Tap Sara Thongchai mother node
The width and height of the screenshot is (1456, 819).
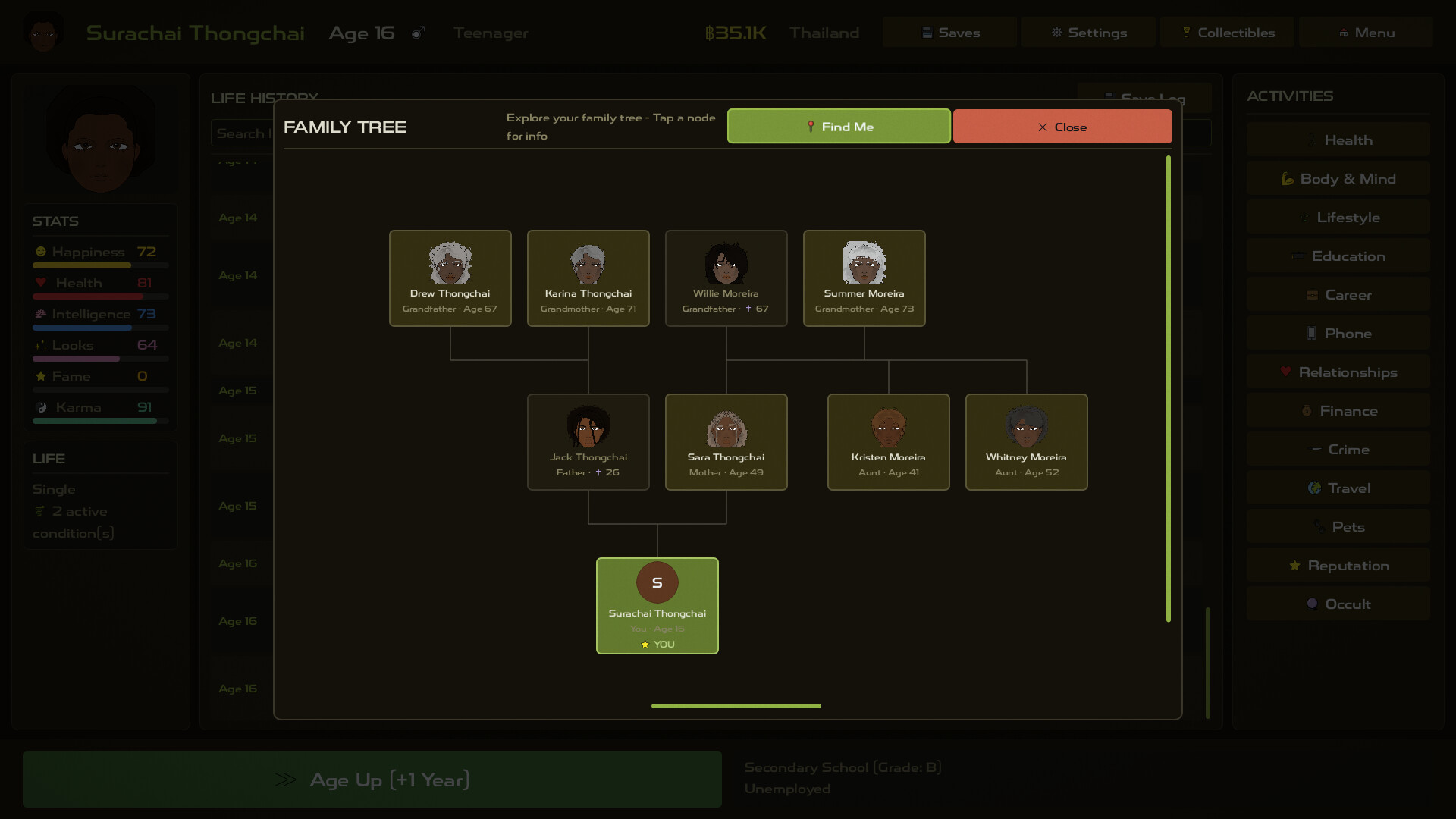click(726, 442)
